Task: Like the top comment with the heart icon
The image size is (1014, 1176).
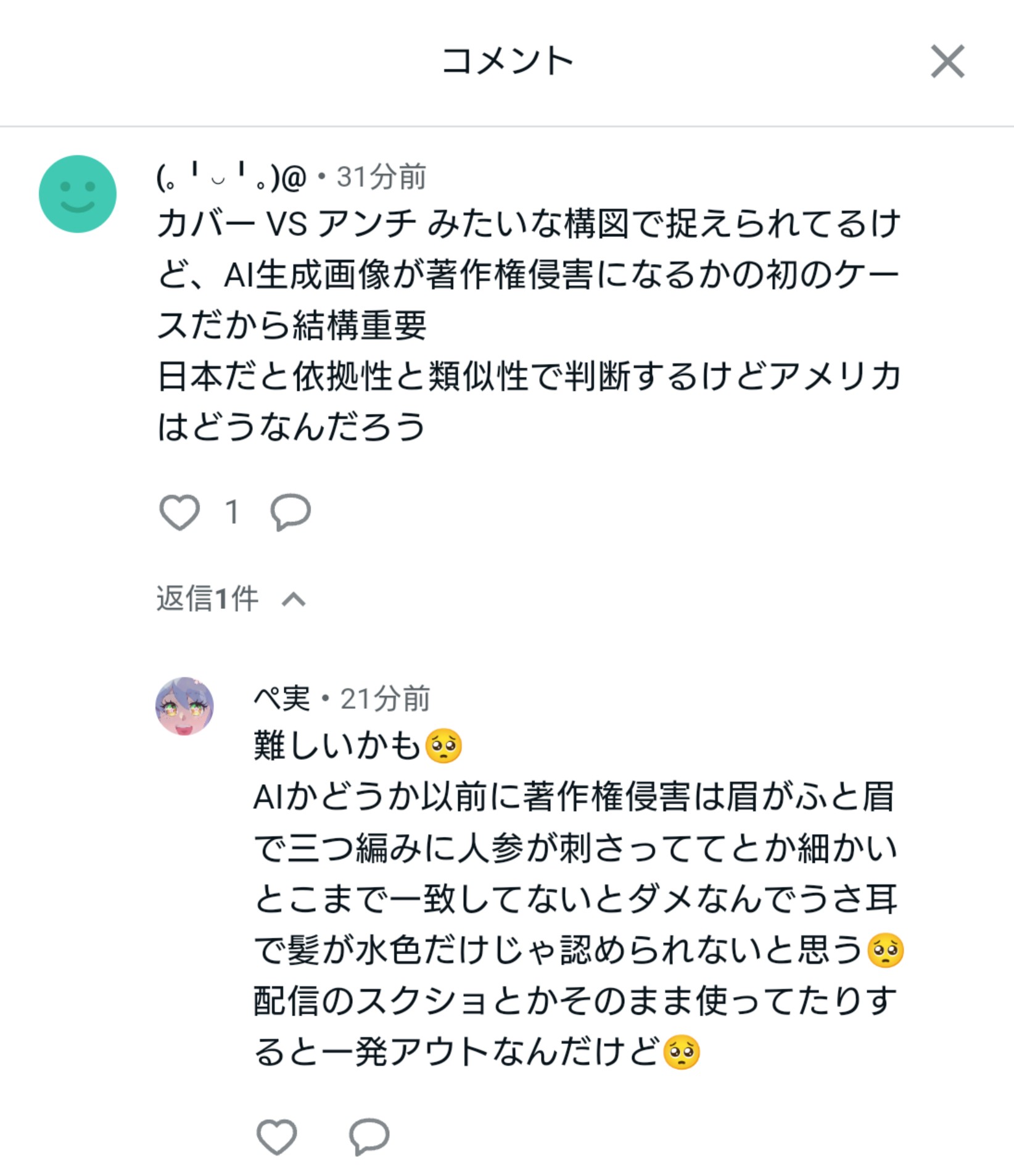Action: click(x=179, y=512)
